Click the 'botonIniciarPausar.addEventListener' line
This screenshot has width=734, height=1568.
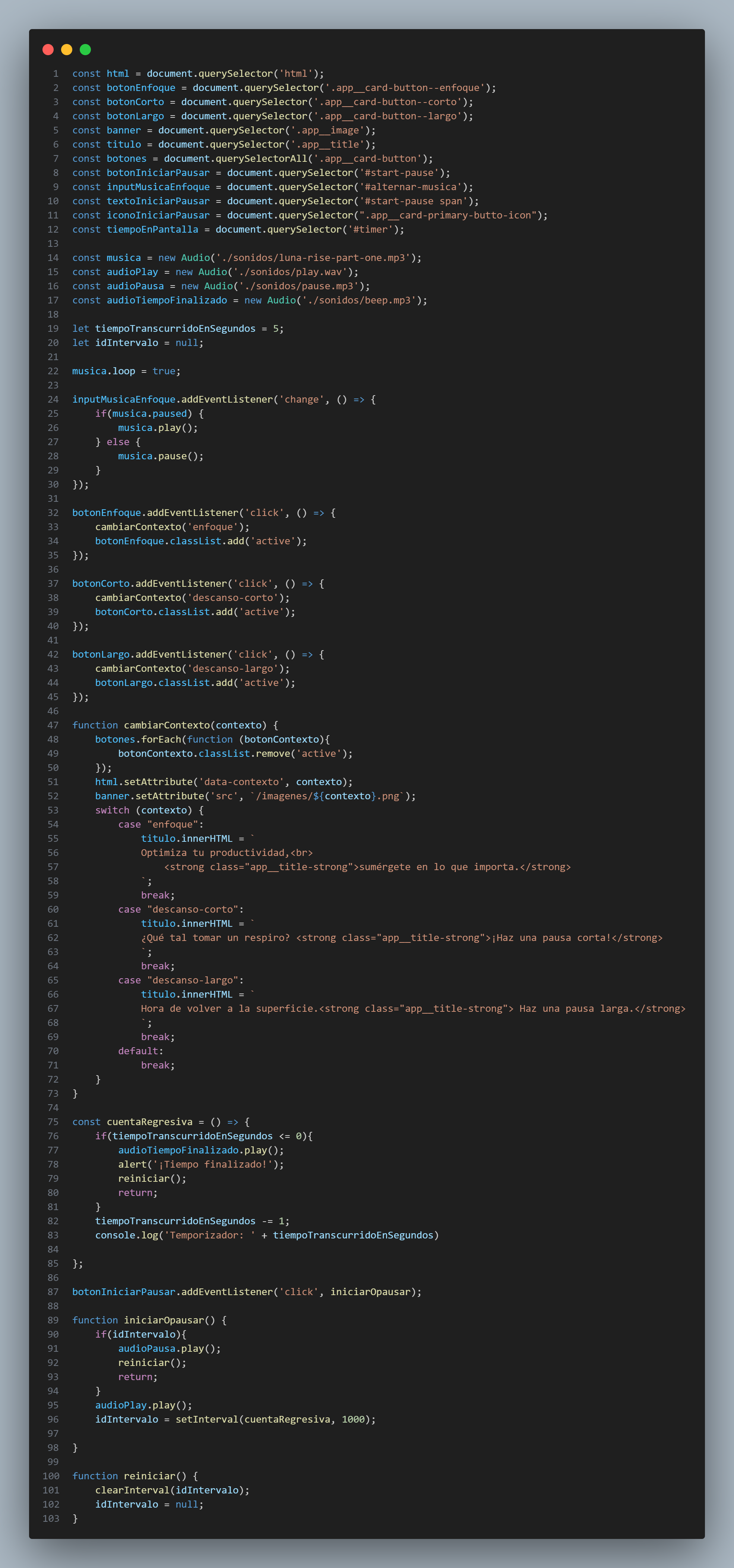click(x=247, y=1292)
